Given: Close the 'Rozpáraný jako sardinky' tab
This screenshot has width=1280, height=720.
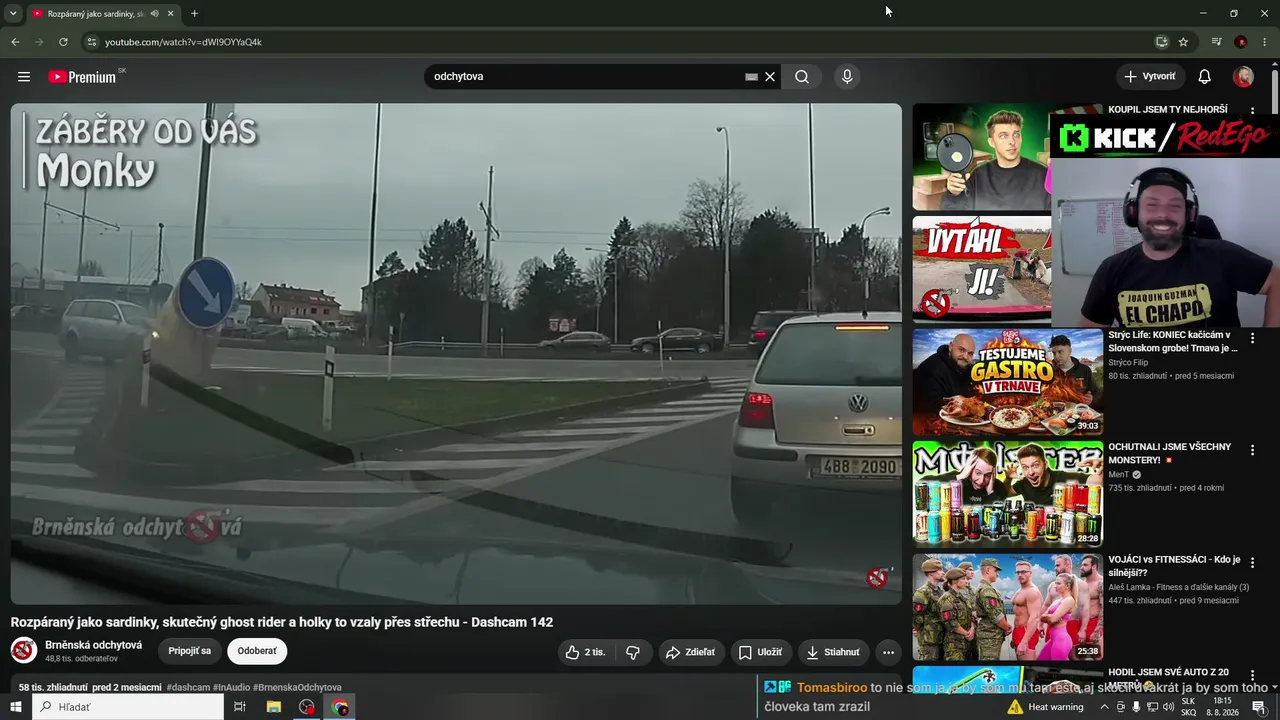Looking at the screenshot, I should point(171,14).
